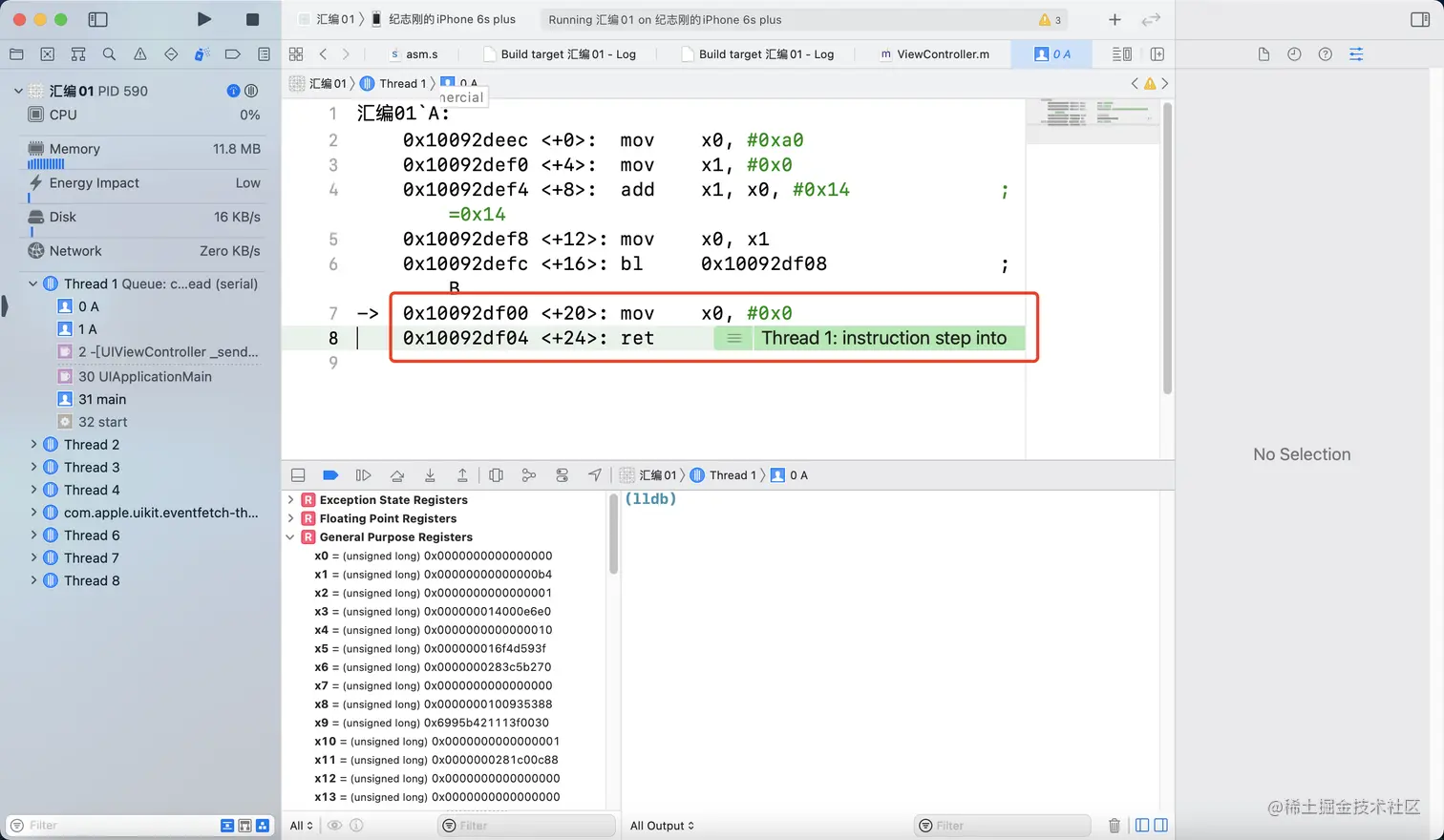Screen dimensions: 1444x840
Task: Open the second Build target 汇编01 - Log tab
Action: [x=758, y=54]
